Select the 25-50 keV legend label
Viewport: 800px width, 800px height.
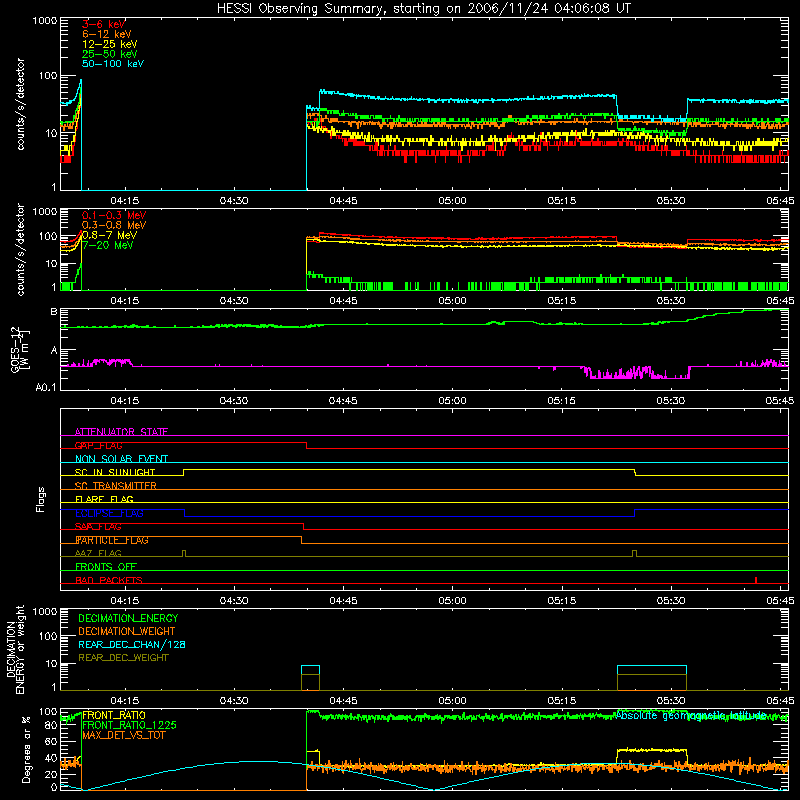[110, 54]
